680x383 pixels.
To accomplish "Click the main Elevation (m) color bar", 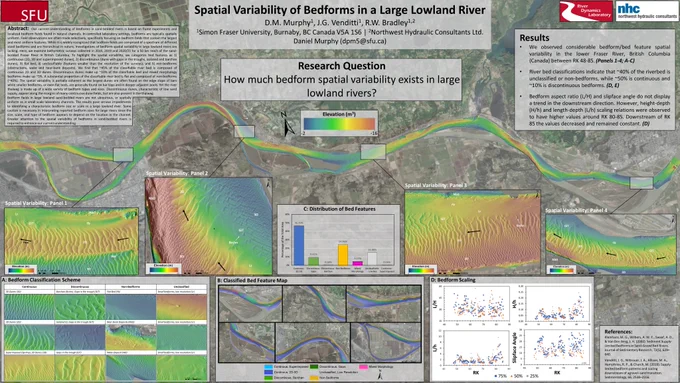I will (x=340, y=124).
